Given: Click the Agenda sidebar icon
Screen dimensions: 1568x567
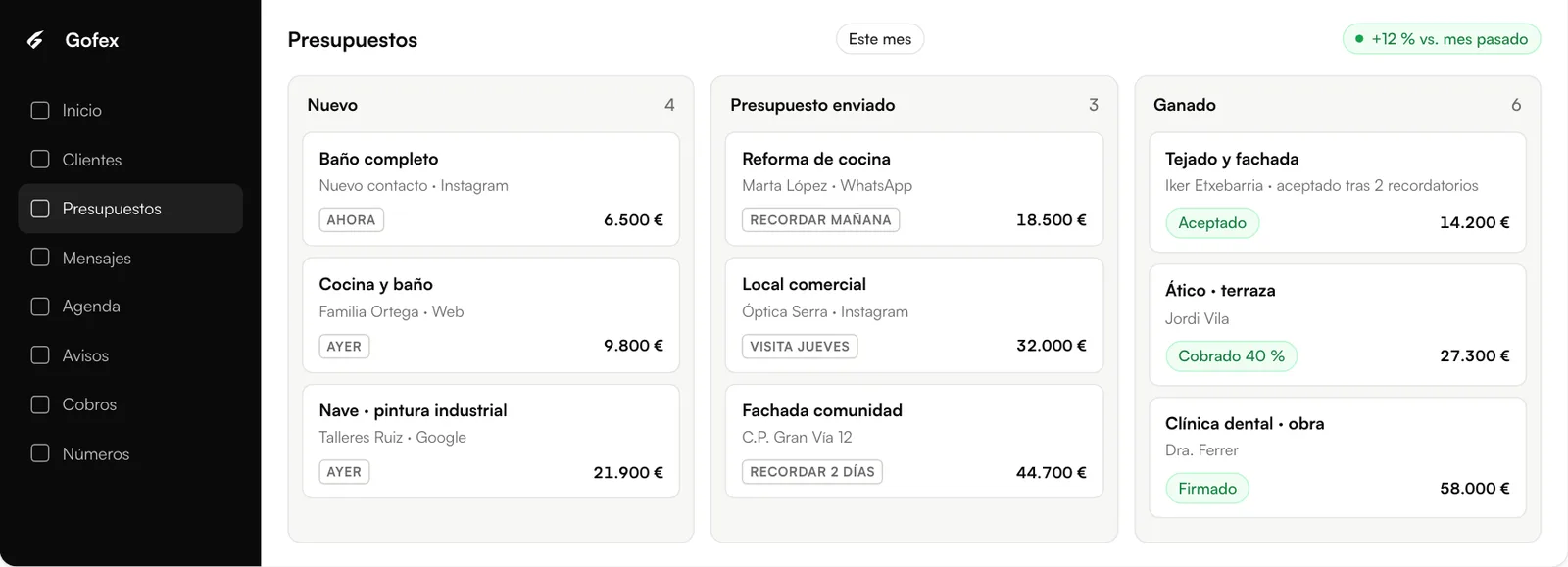Looking at the screenshot, I should (x=40, y=307).
